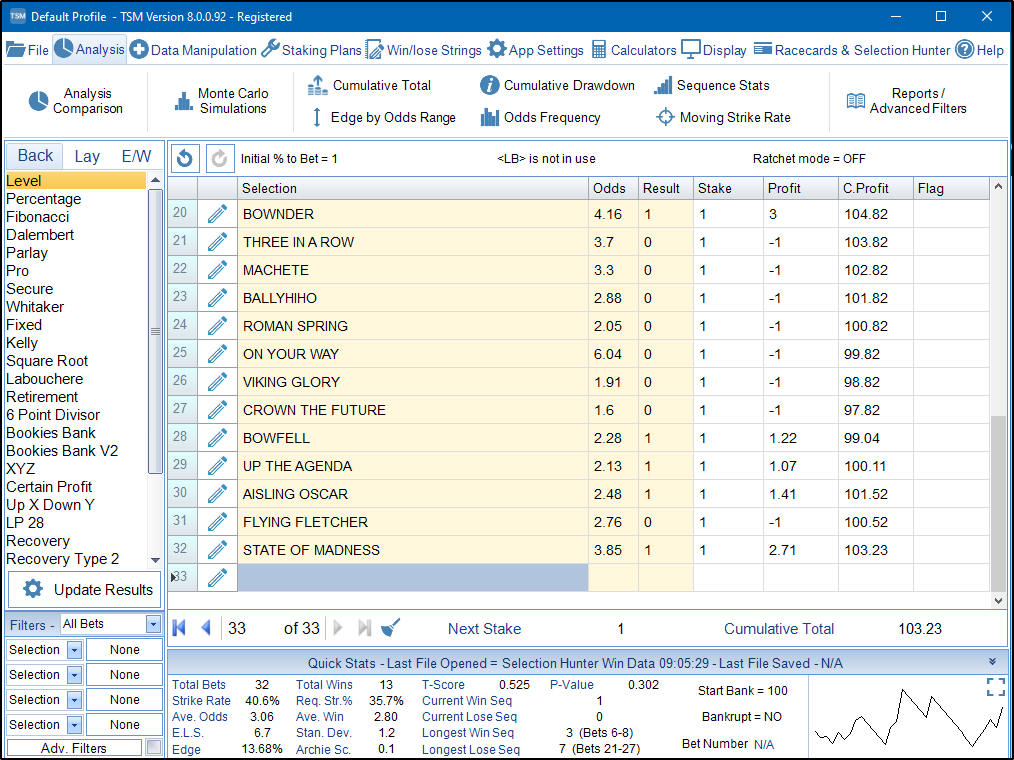Screen dimensions: 1014x760
Task: Click the results table vertical scrollbar
Action: click(x=998, y=500)
